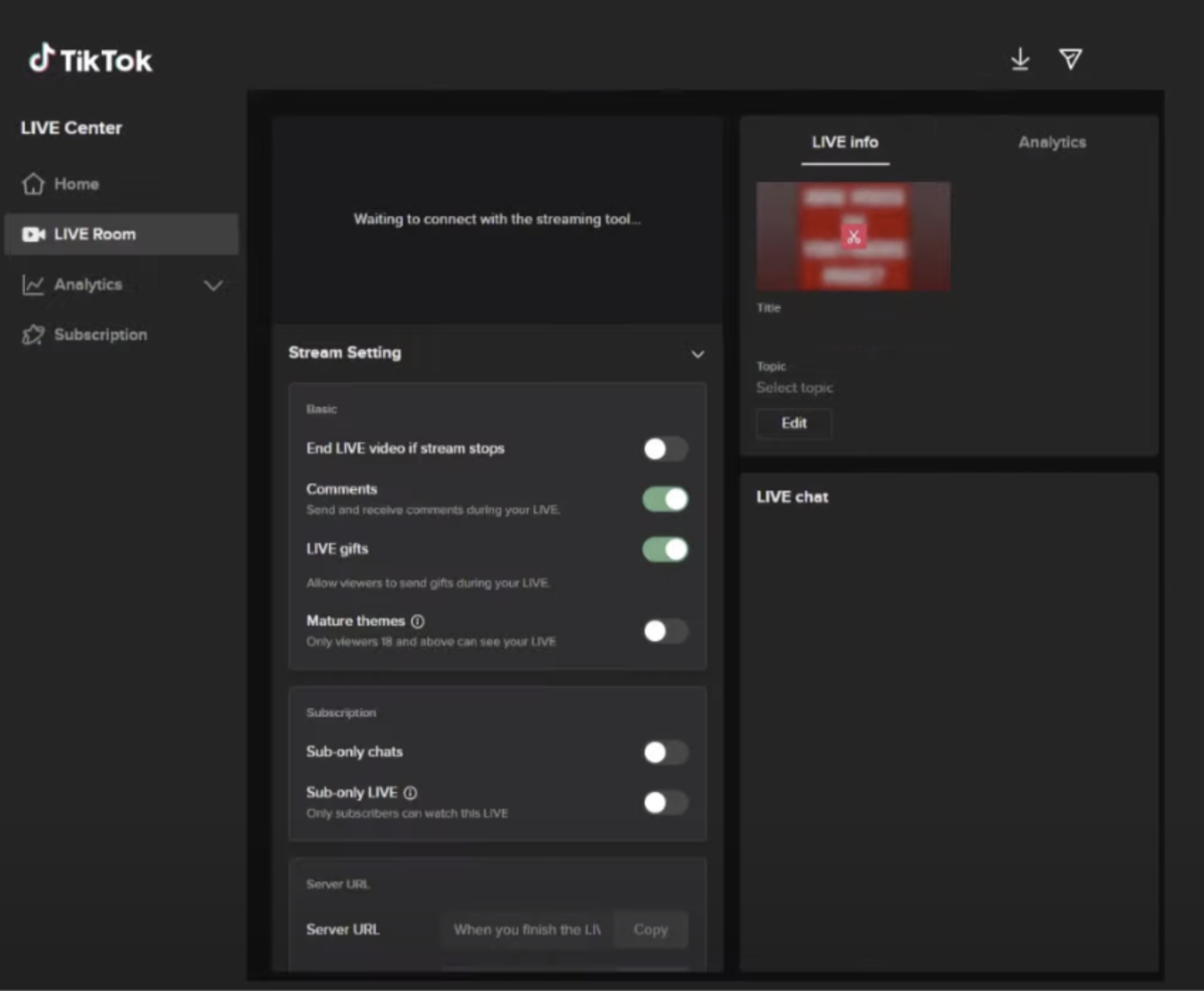Click the download arrow icon
This screenshot has width=1204, height=991.
point(1020,60)
